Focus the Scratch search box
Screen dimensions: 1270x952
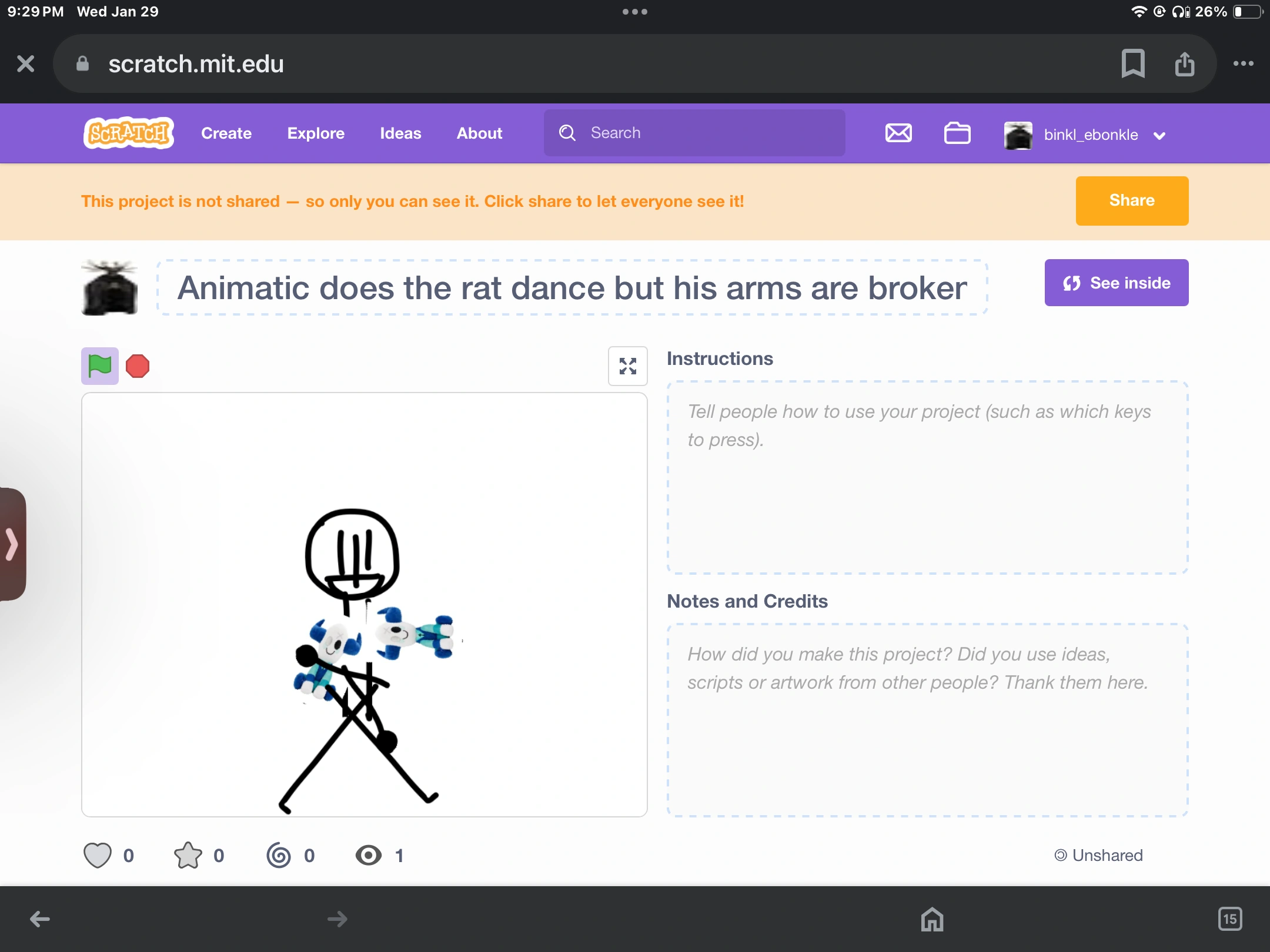point(694,133)
